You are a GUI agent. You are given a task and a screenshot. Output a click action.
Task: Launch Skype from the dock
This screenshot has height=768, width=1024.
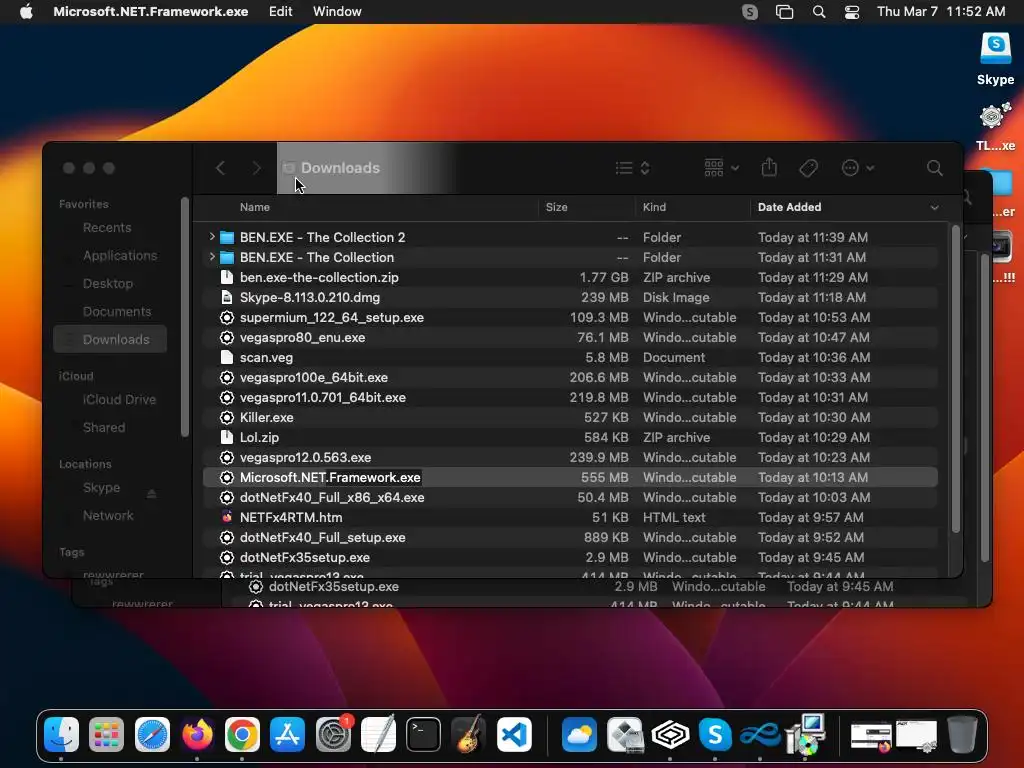[715, 735]
